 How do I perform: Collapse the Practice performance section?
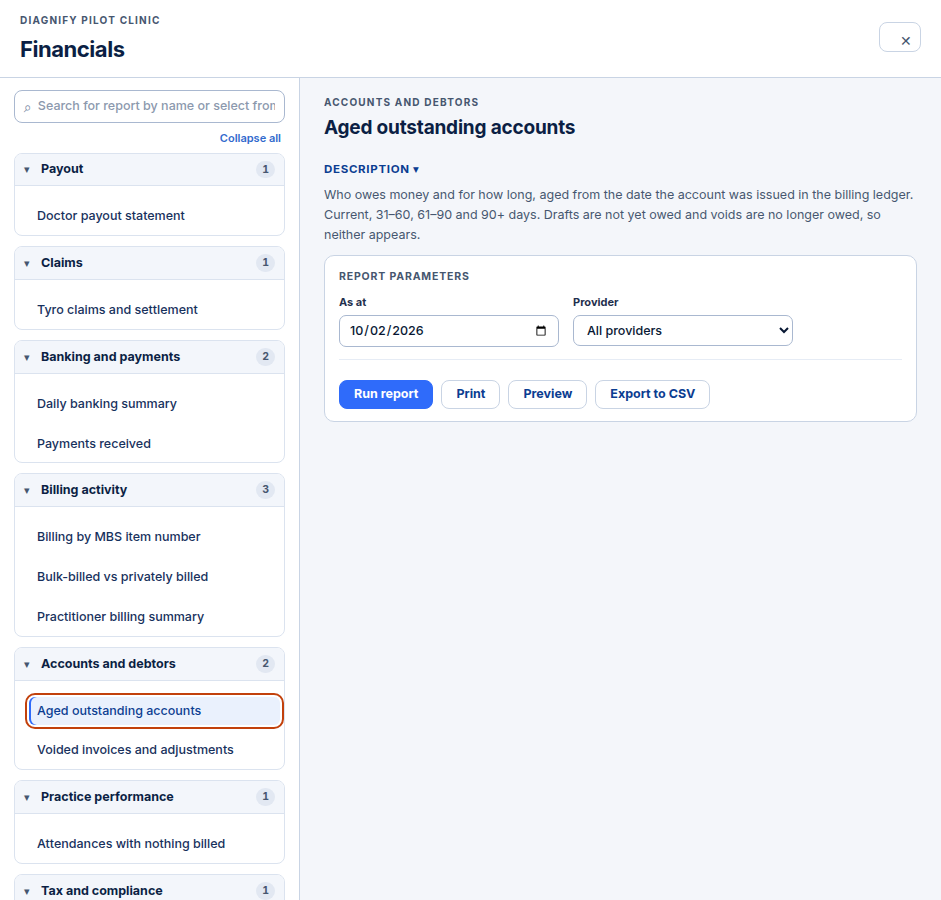[x=149, y=797]
